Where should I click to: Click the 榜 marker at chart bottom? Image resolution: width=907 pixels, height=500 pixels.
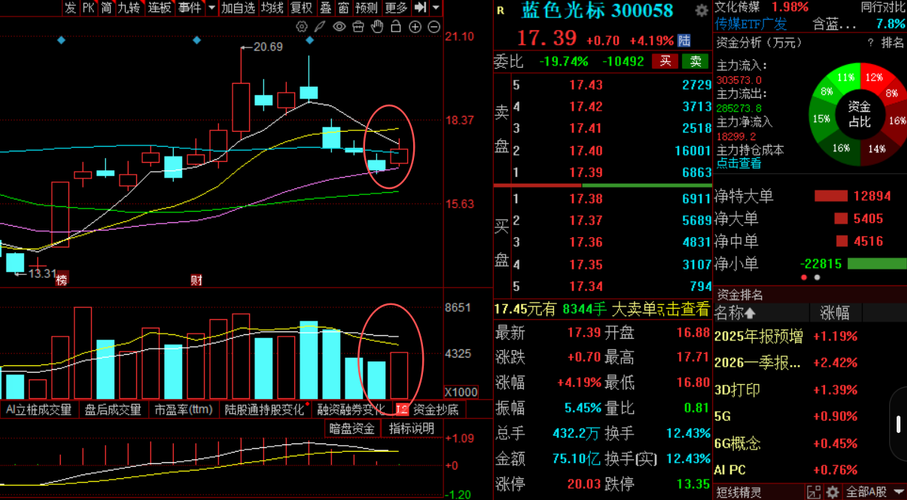[62, 281]
